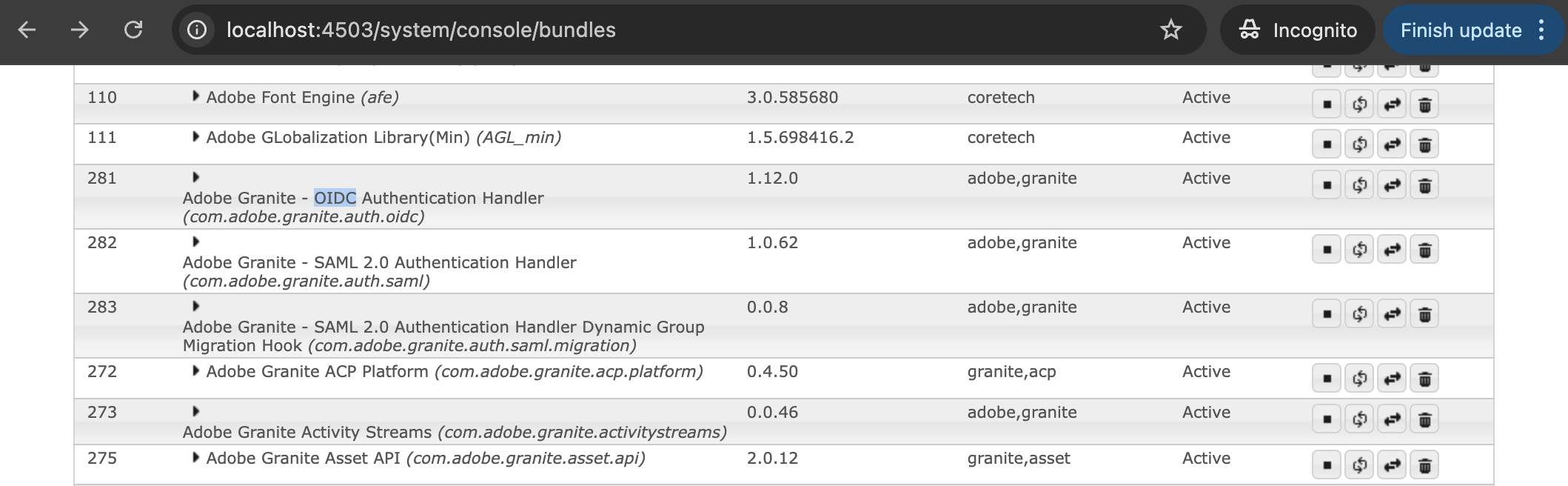Open the Adobe Granite Activity Streams bundle link
1568x486 pixels.
pos(306,432)
